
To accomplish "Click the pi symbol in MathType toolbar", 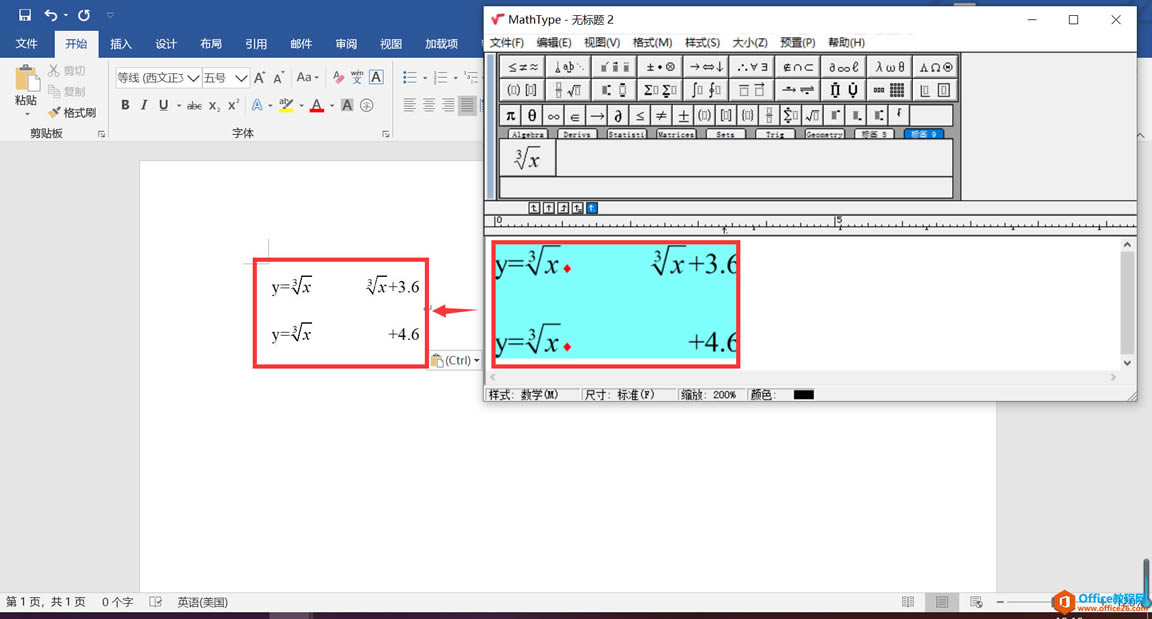I will pos(510,116).
